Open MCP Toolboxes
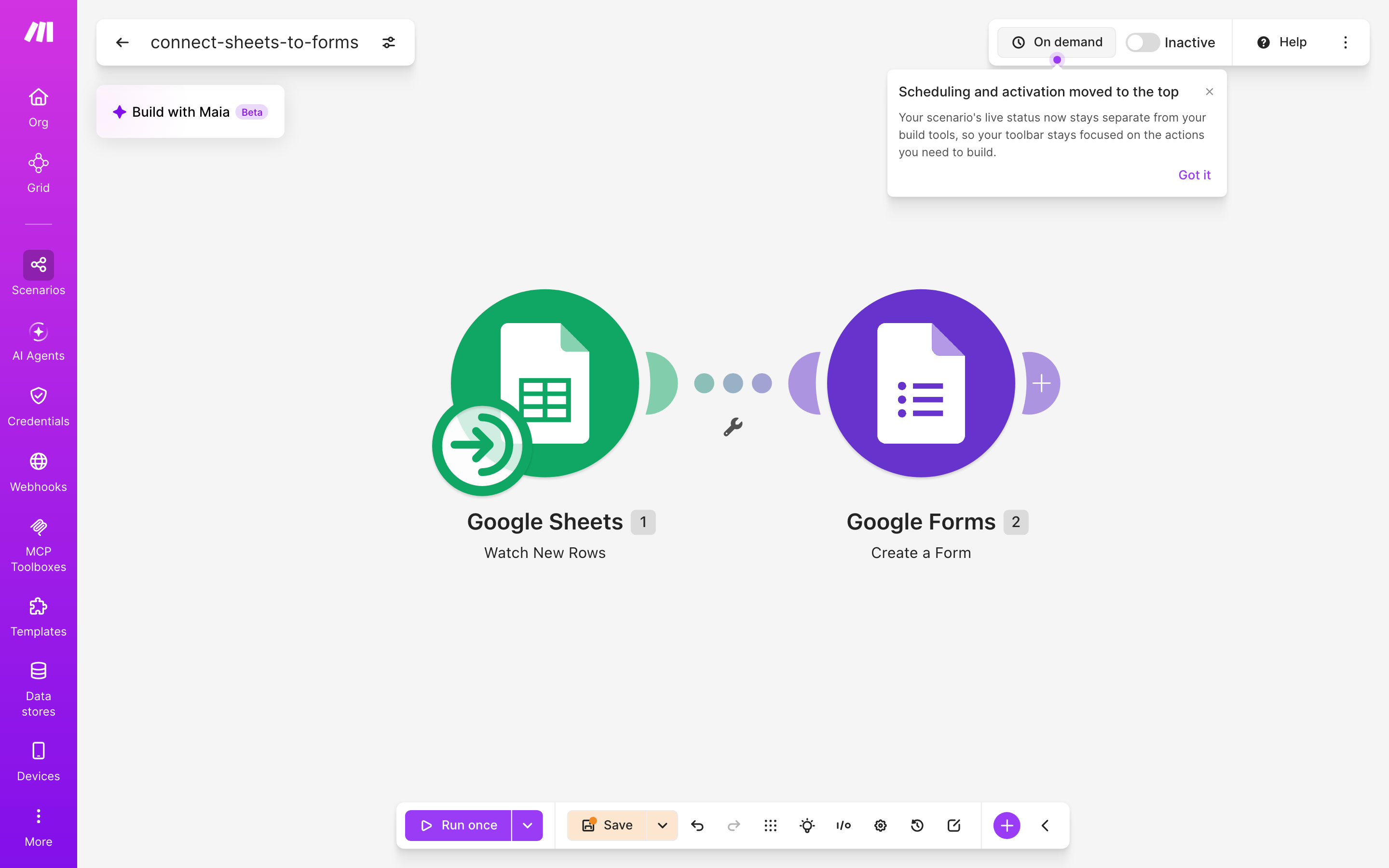The width and height of the screenshot is (1389, 868). pyautogui.click(x=39, y=545)
